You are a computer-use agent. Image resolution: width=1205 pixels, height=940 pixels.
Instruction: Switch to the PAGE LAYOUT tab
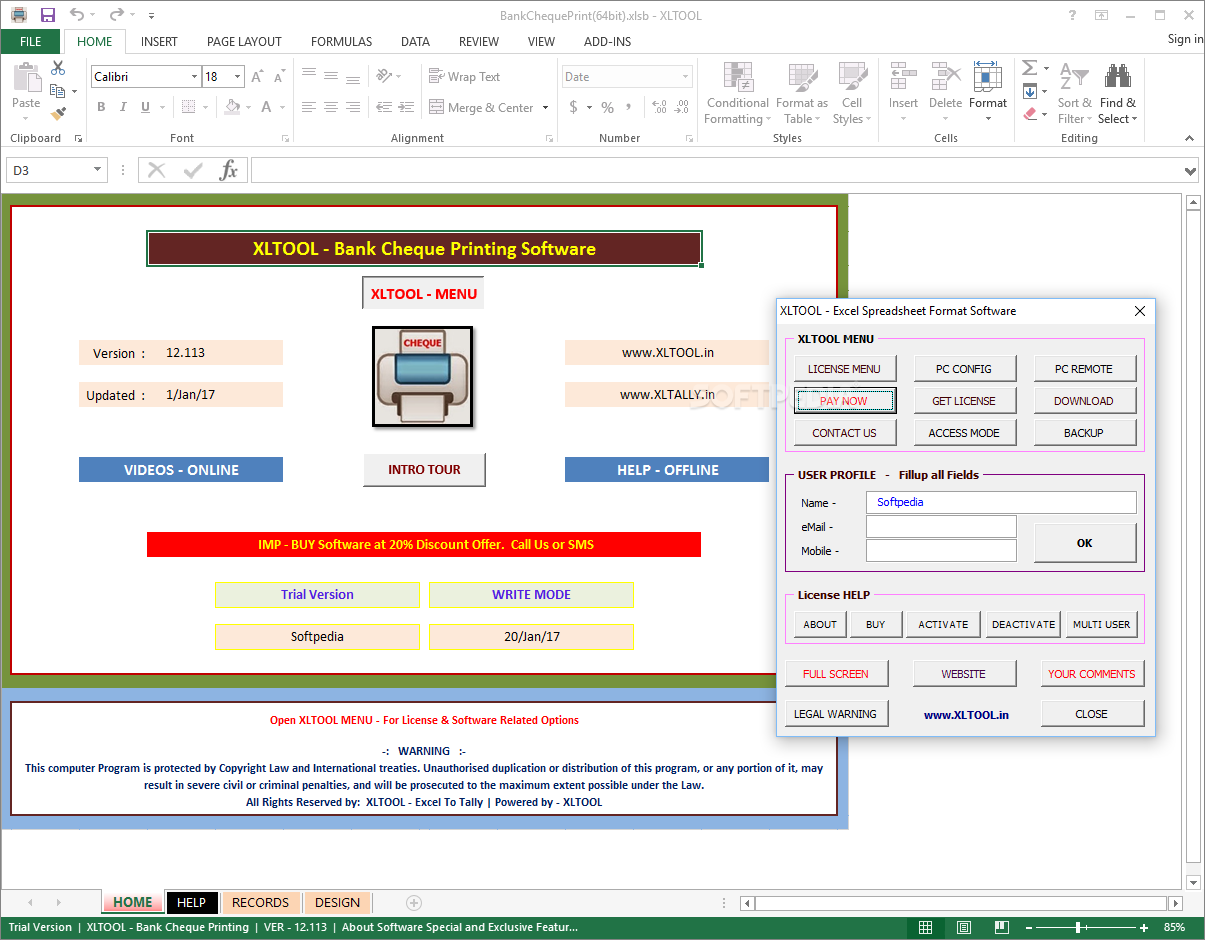[244, 41]
